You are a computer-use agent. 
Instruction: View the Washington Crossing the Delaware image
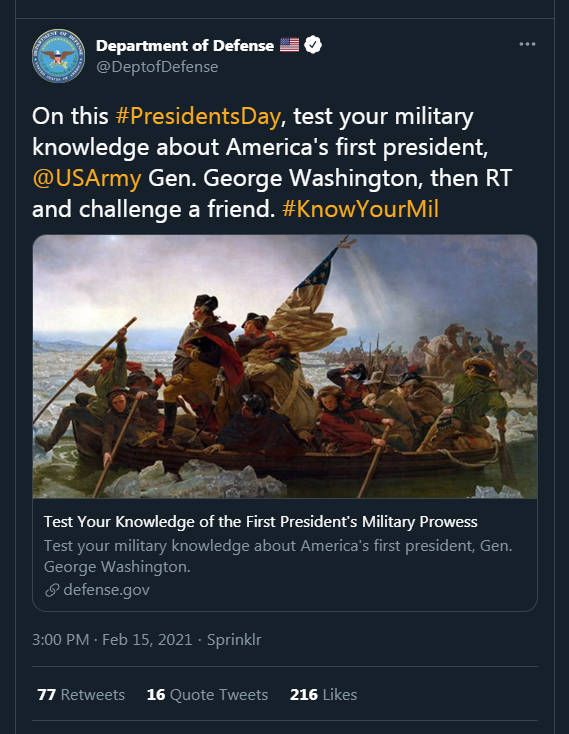pyautogui.click(x=285, y=367)
